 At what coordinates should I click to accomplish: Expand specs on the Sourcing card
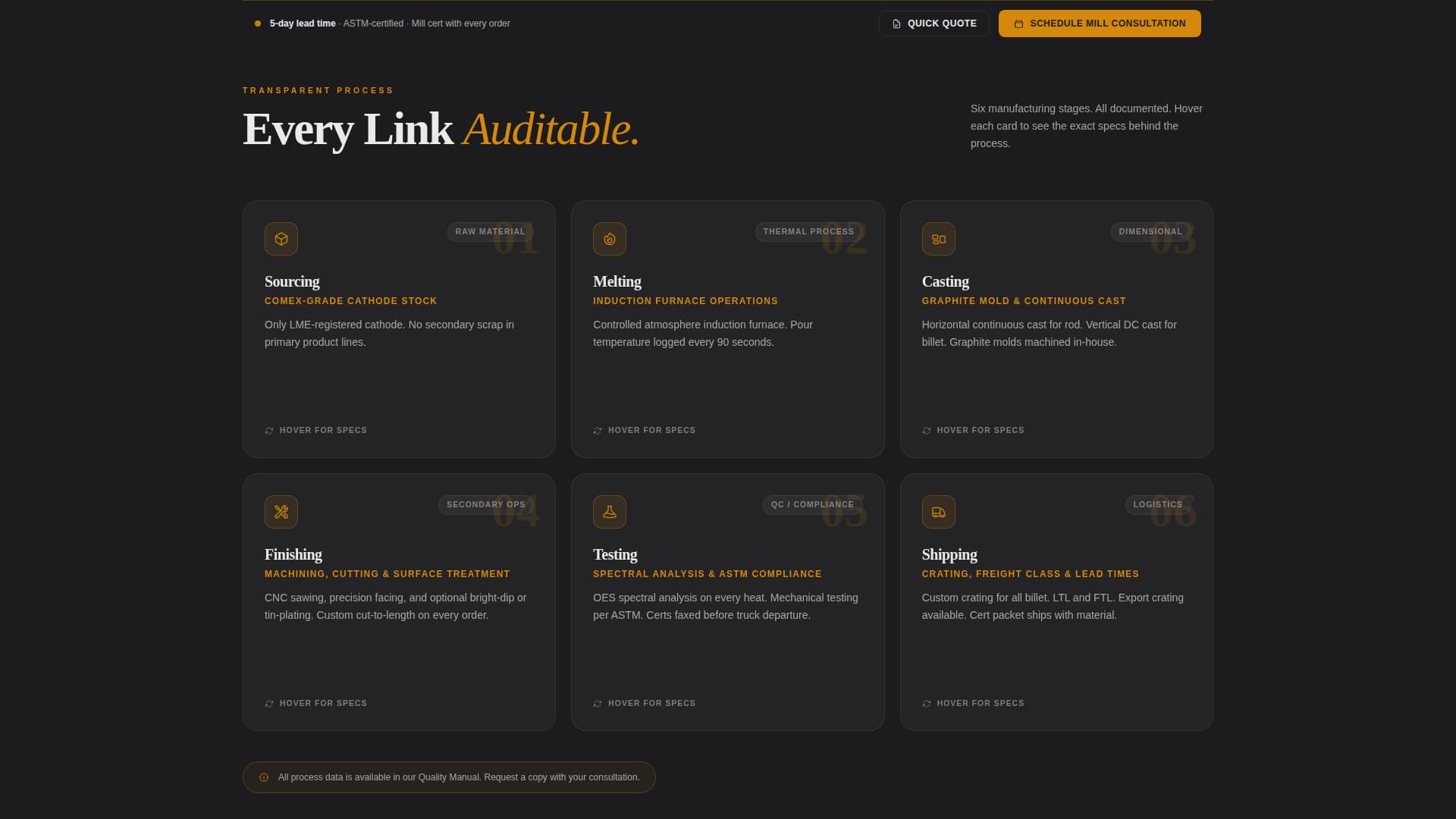click(x=315, y=430)
